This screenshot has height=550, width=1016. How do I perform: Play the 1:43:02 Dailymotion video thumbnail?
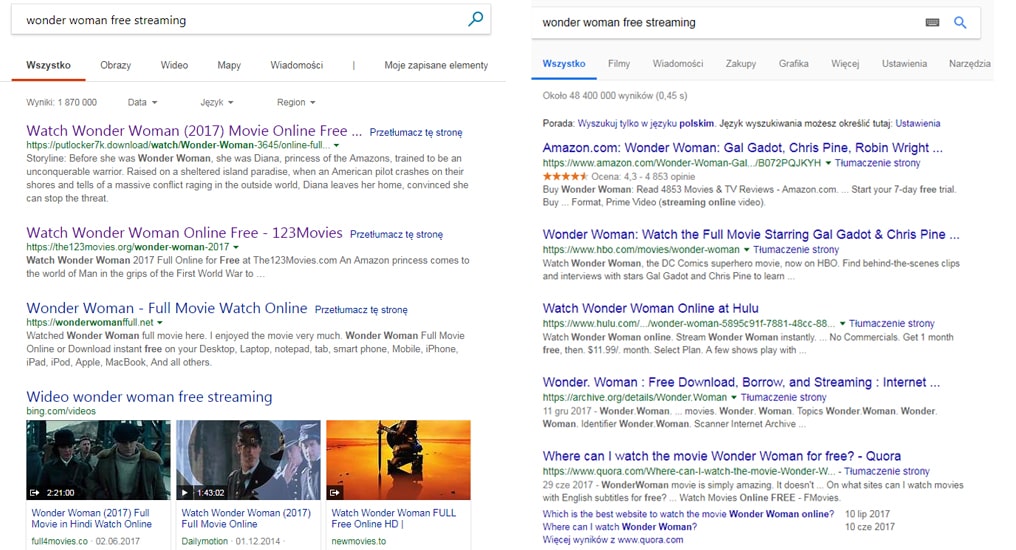click(x=248, y=459)
